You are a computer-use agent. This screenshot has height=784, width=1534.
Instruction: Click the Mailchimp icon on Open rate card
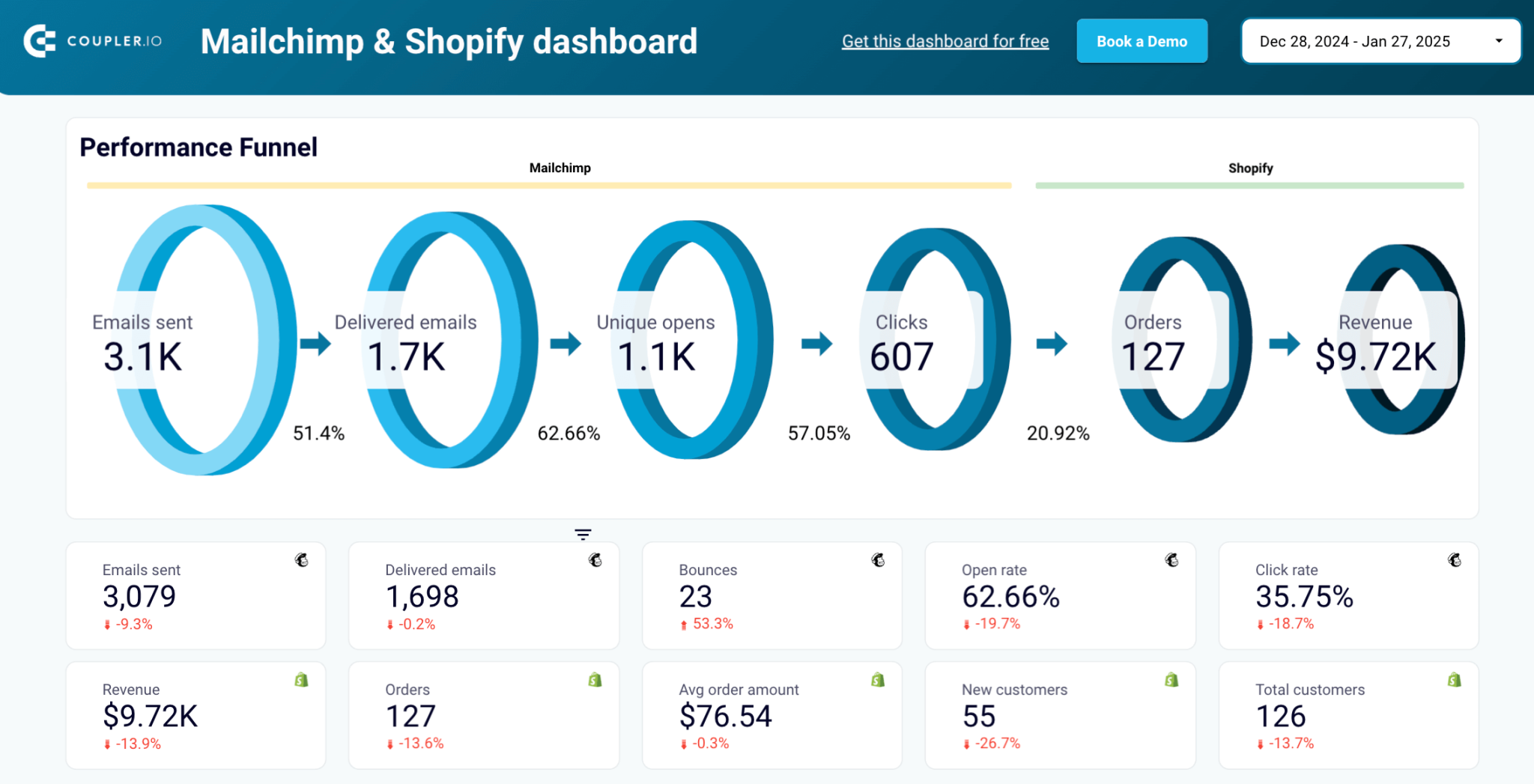[x=1172, y=559]
